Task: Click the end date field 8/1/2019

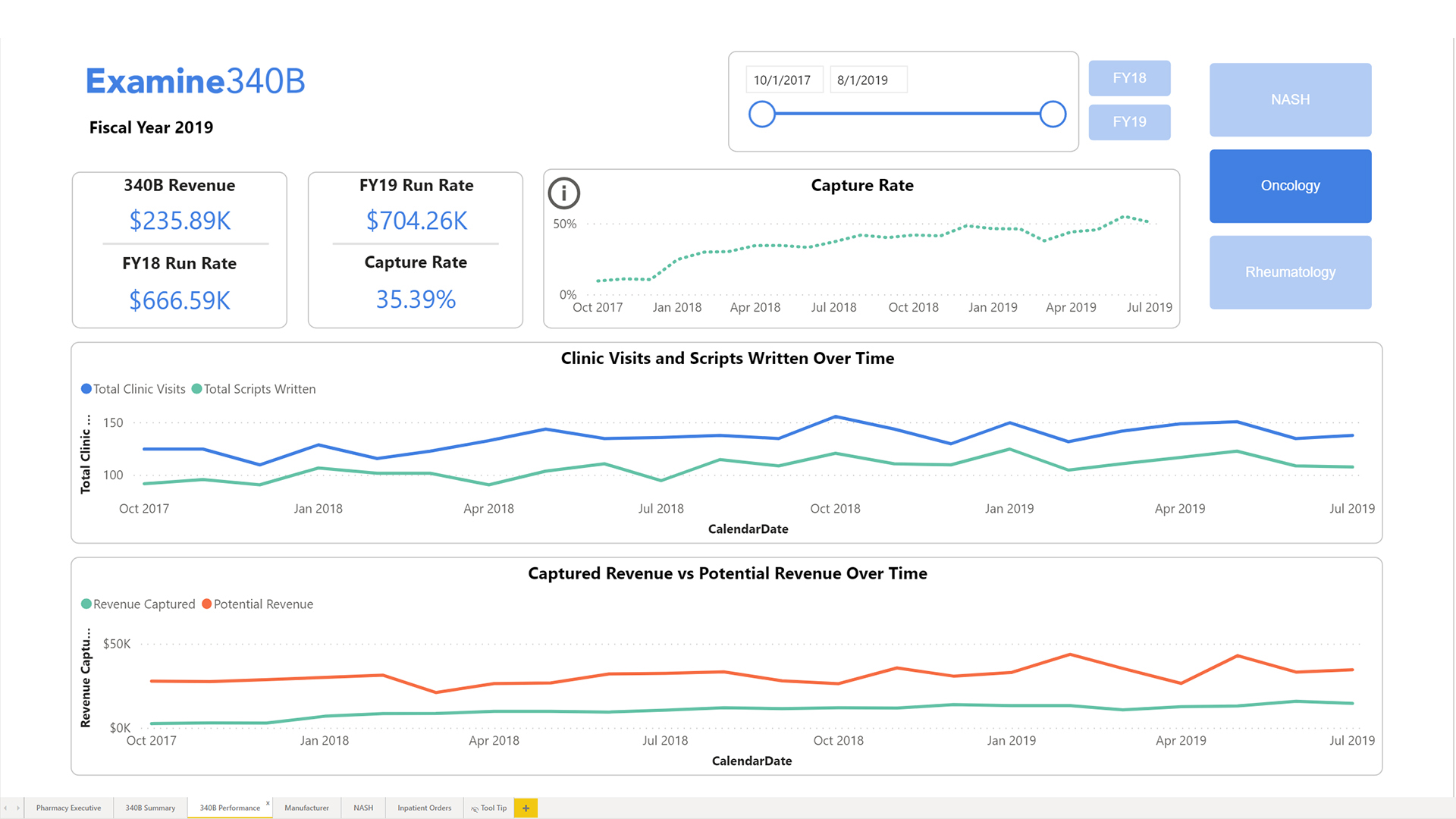Action: click(868, 80)
